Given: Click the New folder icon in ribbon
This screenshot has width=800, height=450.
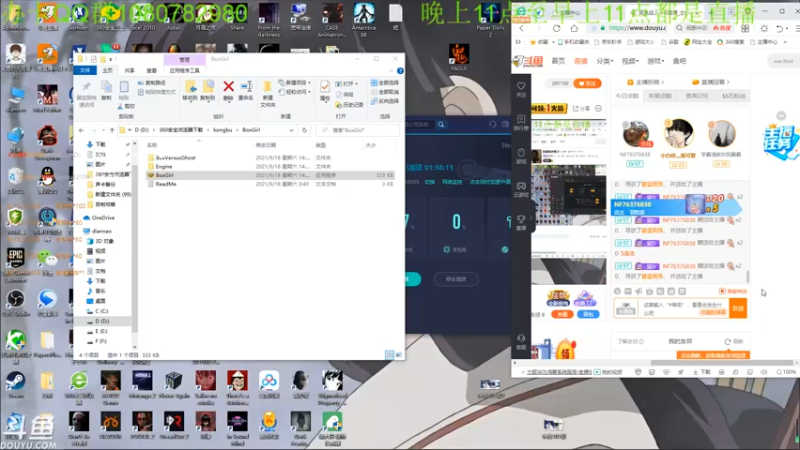Looking at the screenshot, I should pos(267,87).
